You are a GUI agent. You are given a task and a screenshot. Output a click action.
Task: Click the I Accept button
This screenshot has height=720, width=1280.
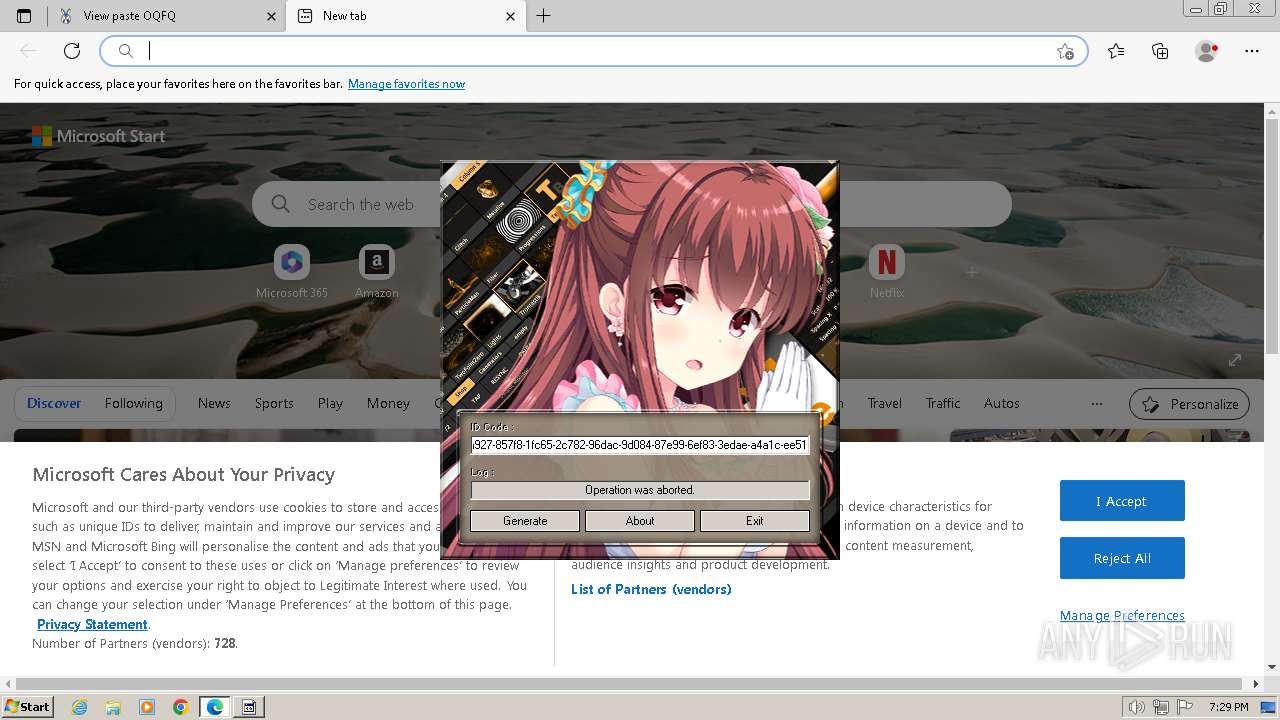[x=1122, y=501]
